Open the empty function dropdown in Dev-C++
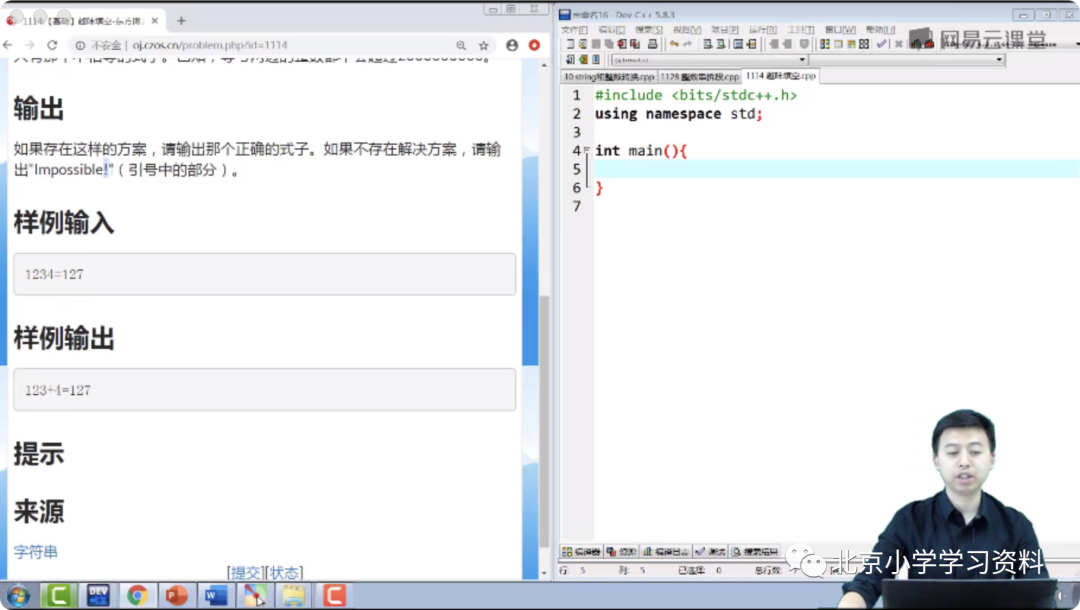Viewport: 1080px width, 610px height. (x=999, y=60)
